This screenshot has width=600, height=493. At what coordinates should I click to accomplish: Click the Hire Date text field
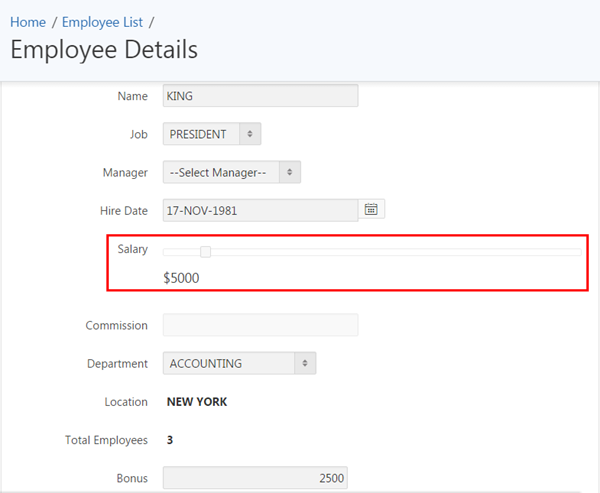[x=260, y=210]
